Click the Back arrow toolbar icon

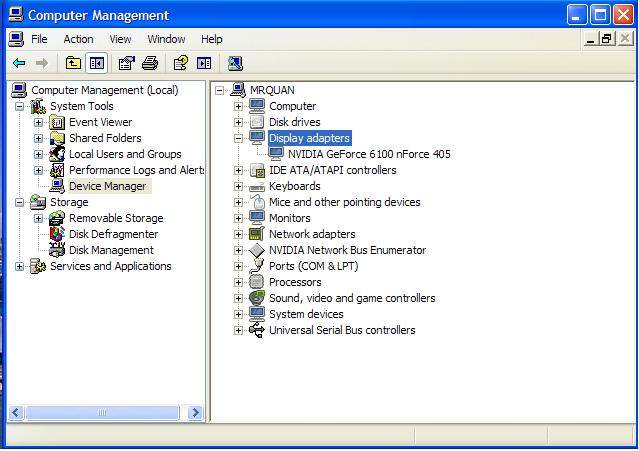[19, 63]
